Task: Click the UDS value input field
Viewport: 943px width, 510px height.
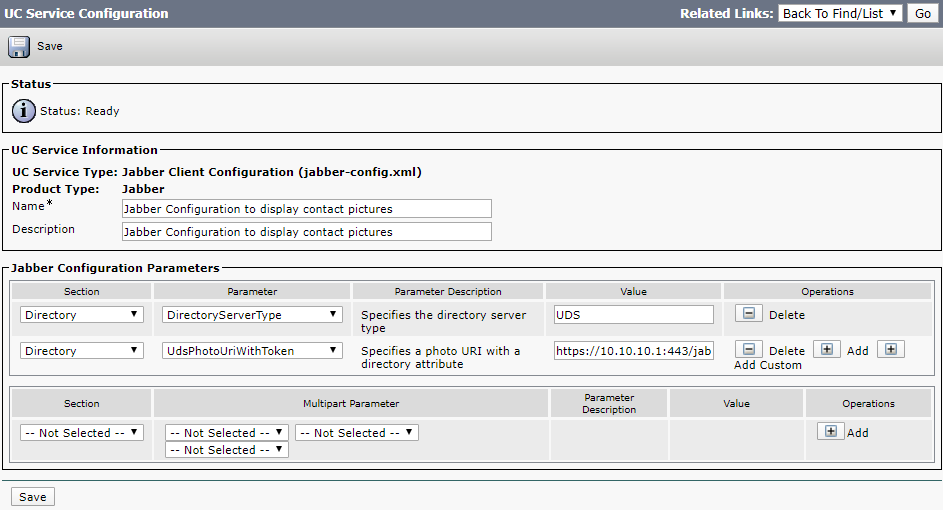Action: 633,315
